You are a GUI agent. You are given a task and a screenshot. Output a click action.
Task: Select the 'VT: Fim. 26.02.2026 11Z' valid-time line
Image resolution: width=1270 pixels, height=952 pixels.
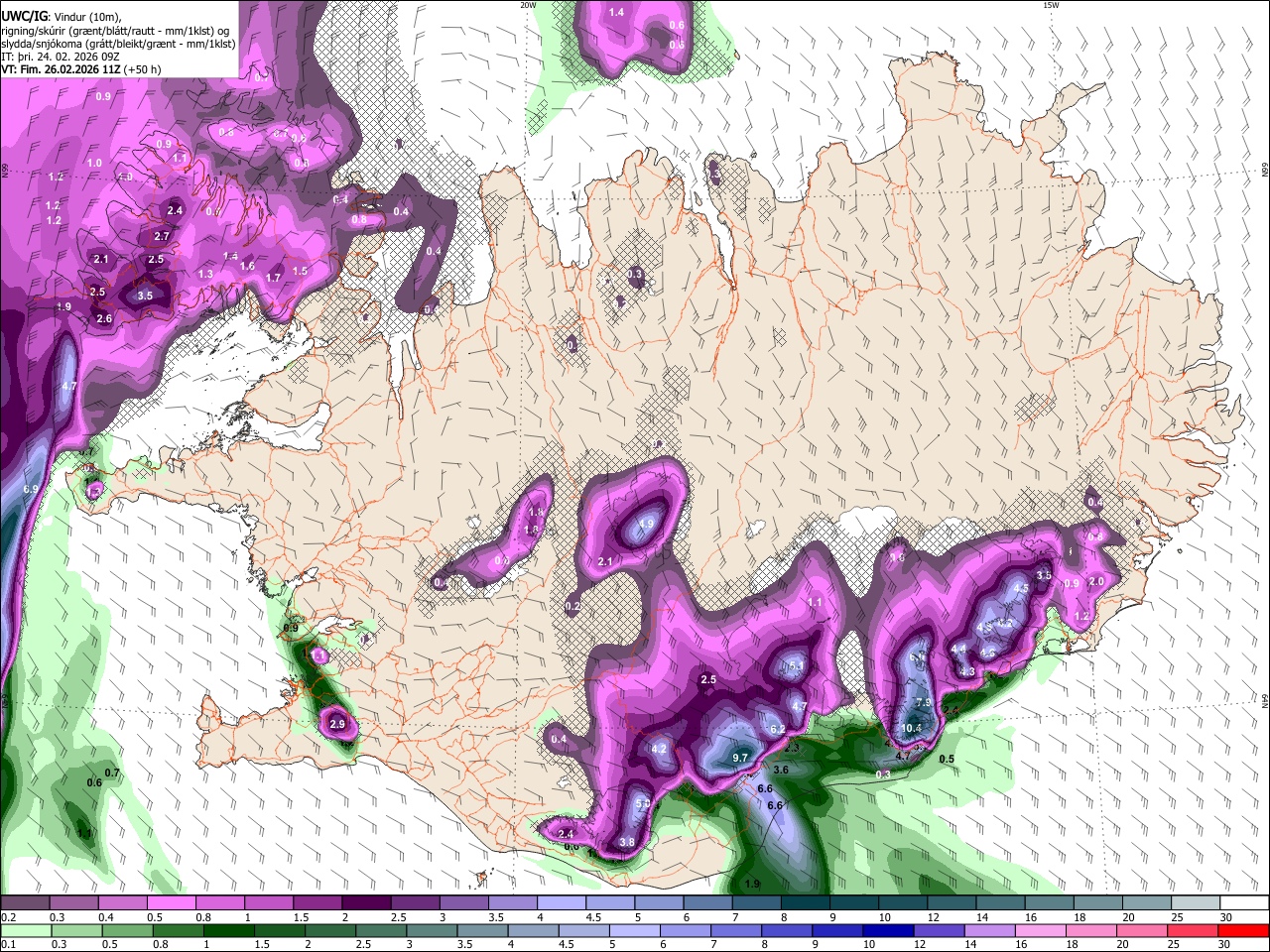coord(80,69)
